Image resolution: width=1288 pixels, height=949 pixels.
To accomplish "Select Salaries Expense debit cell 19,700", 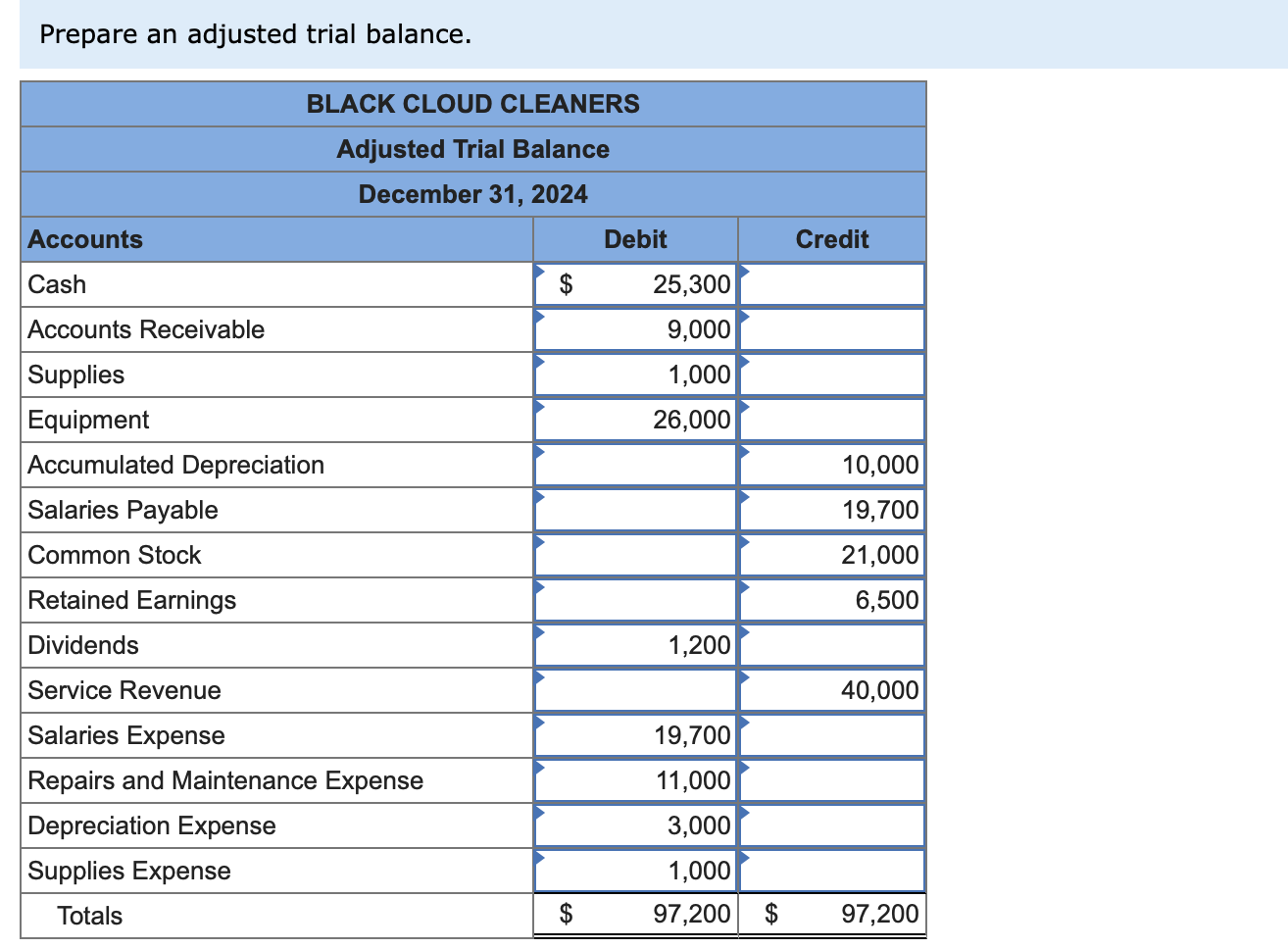I will click(x=635, y=735).
